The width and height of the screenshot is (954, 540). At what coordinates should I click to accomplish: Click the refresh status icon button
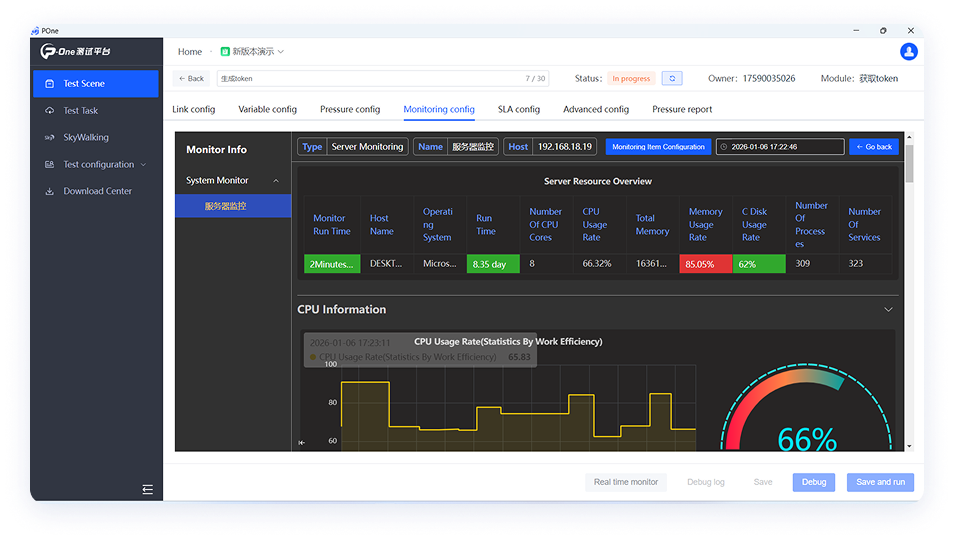[x=672, y=78]
